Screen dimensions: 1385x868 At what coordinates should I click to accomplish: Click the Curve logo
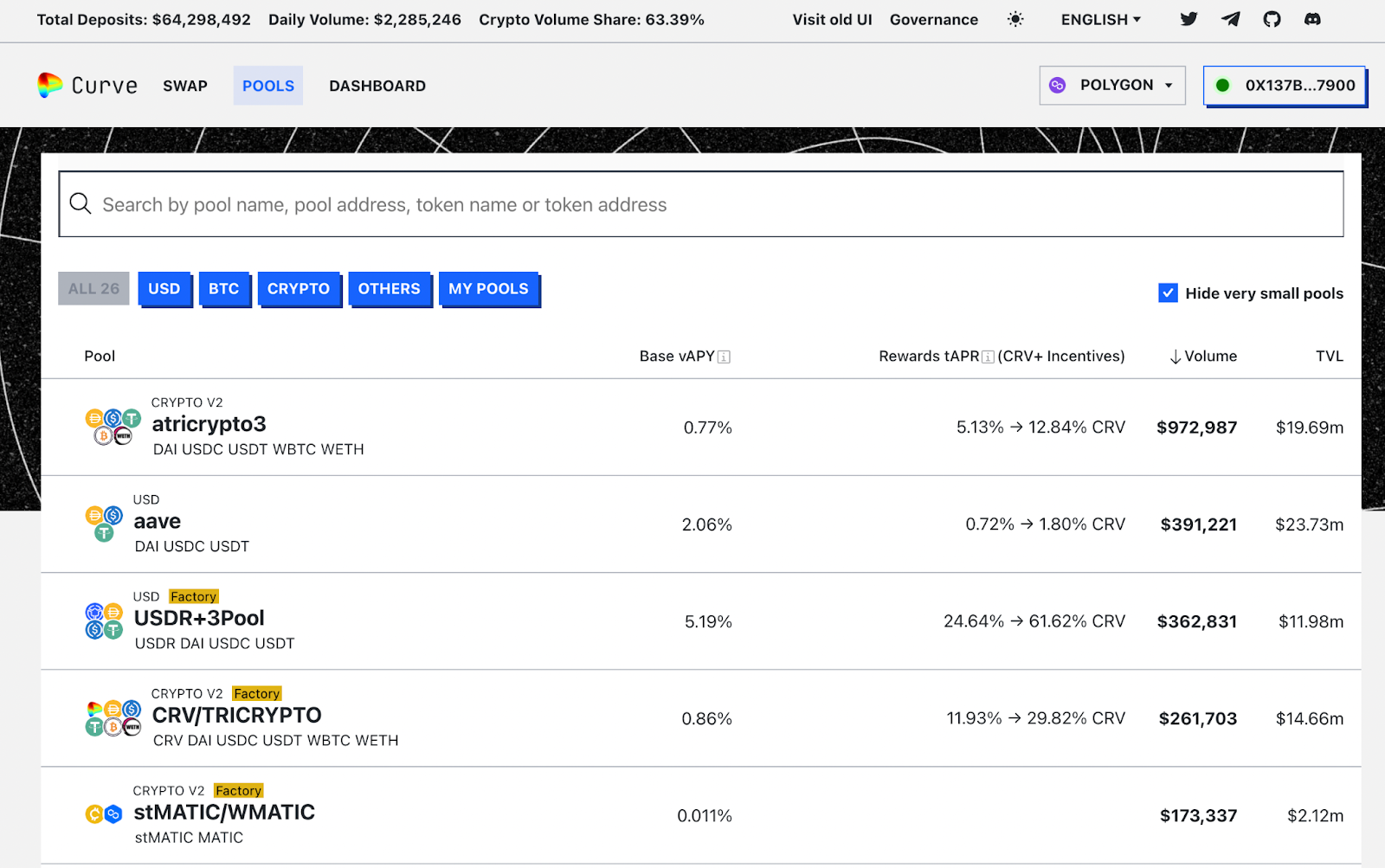pos(87,86)
